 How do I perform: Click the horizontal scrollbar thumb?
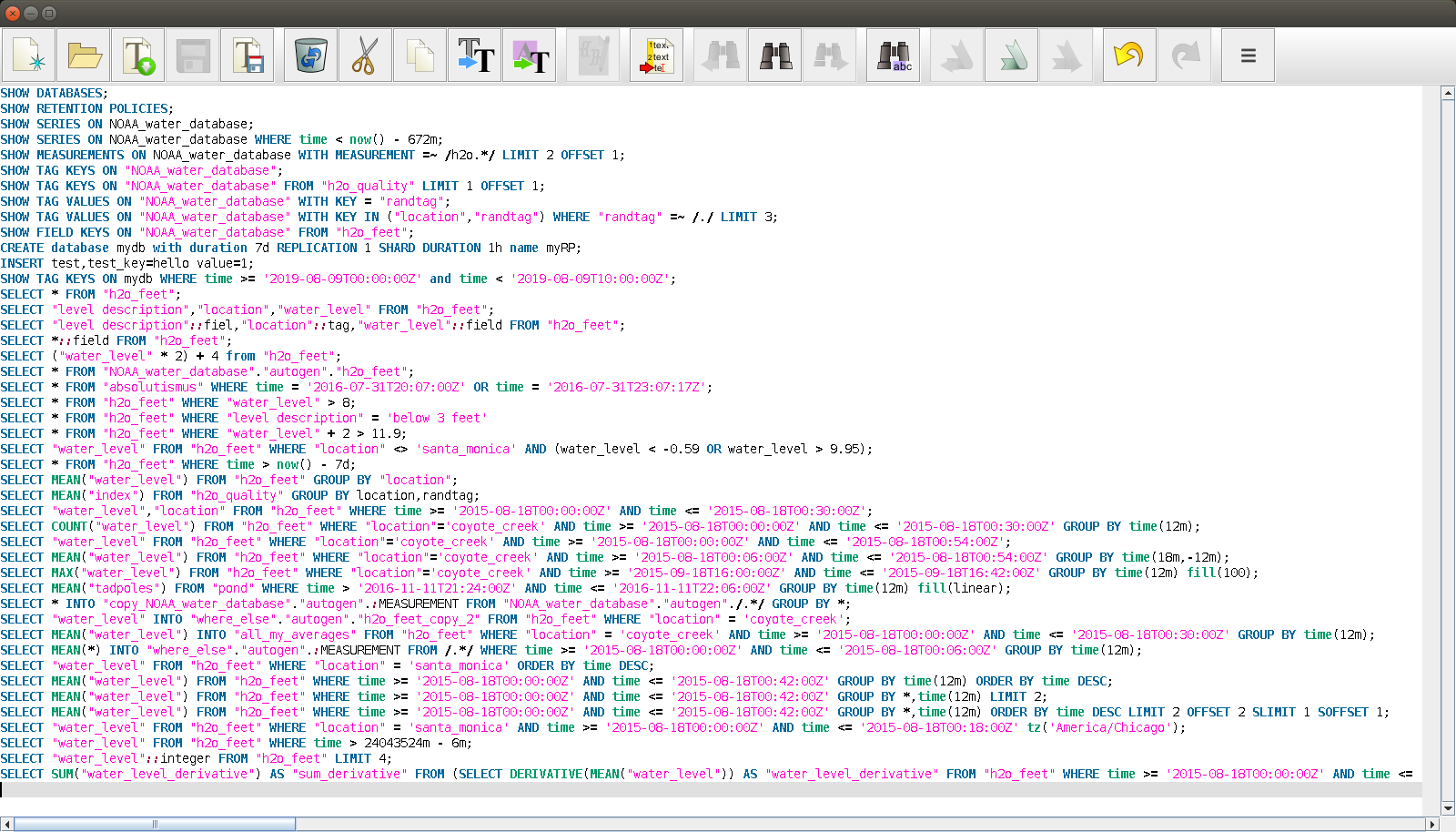pyautogui.click(x=155, y=825)
